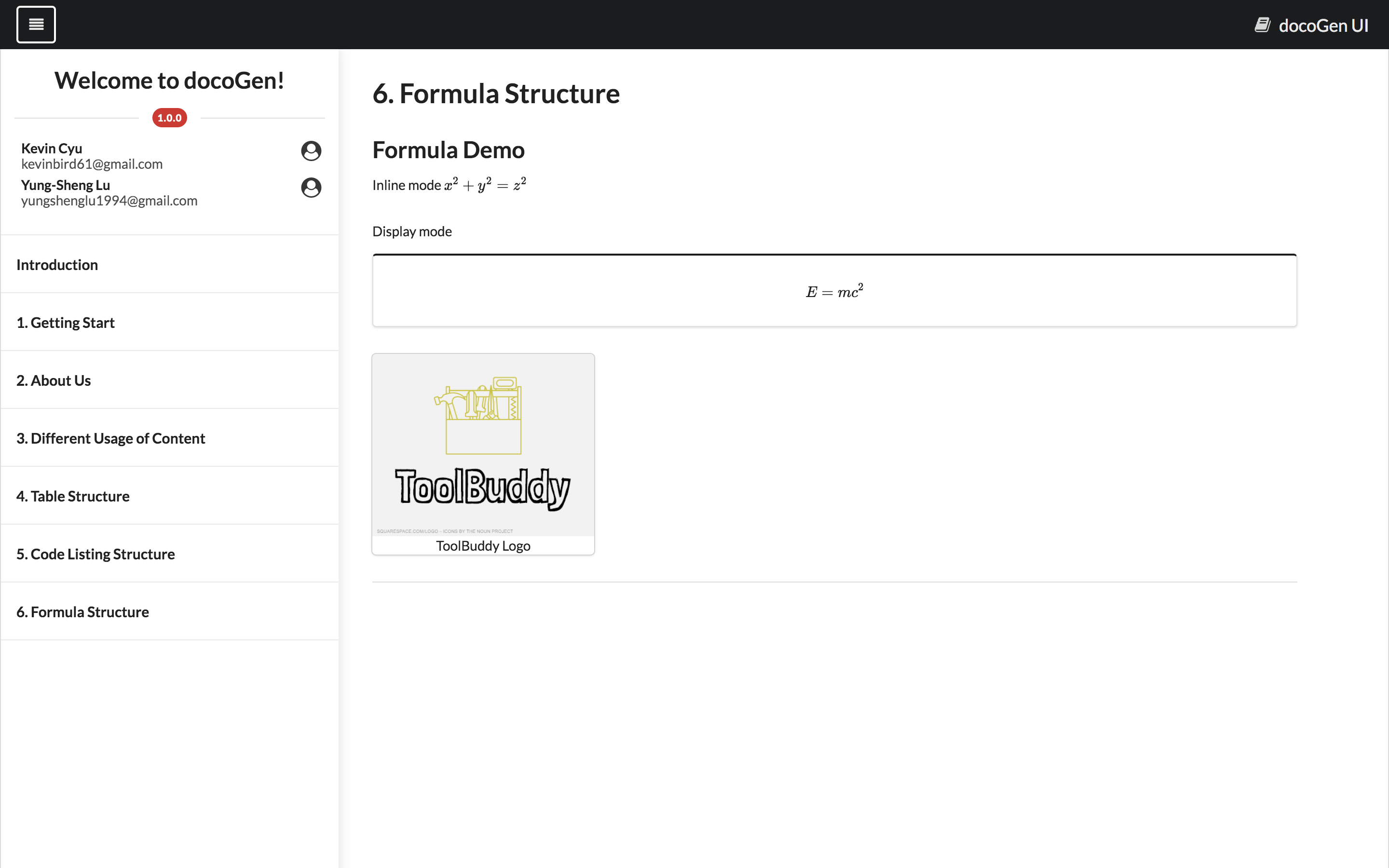Click the ToolBuddy Logo caption

(483, 546)
